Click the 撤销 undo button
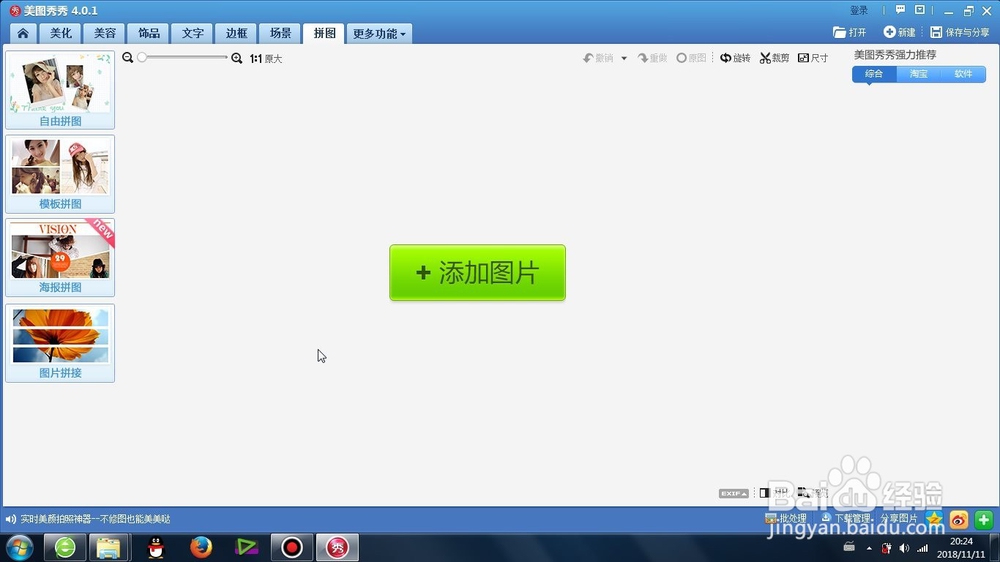The height and width of the screenshot is (562, 1000). [598, 58]
